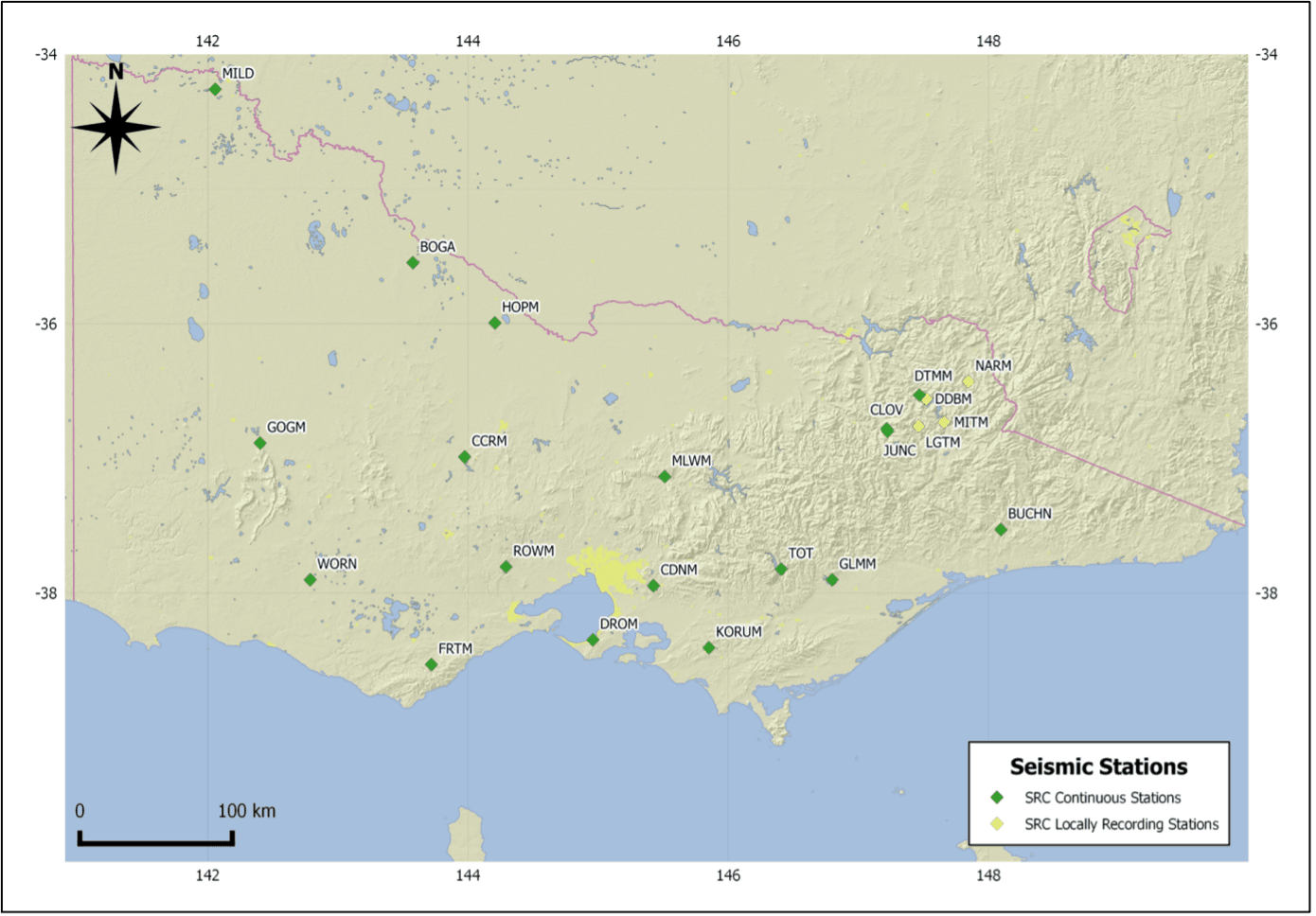Click the scale bar line
Viewport: 1316px width, 916px height.
click(x=156, y=838)
